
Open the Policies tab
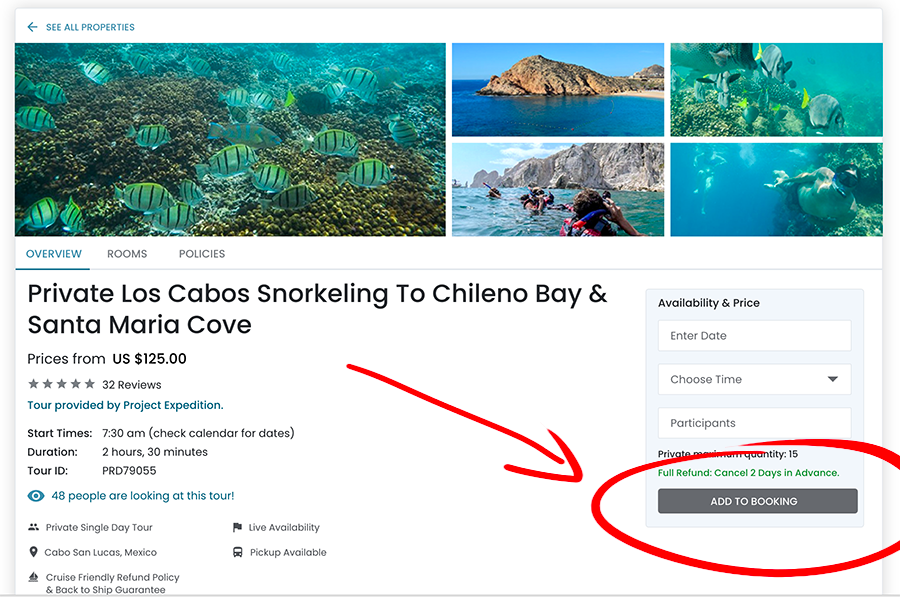(x=202, y=254)
